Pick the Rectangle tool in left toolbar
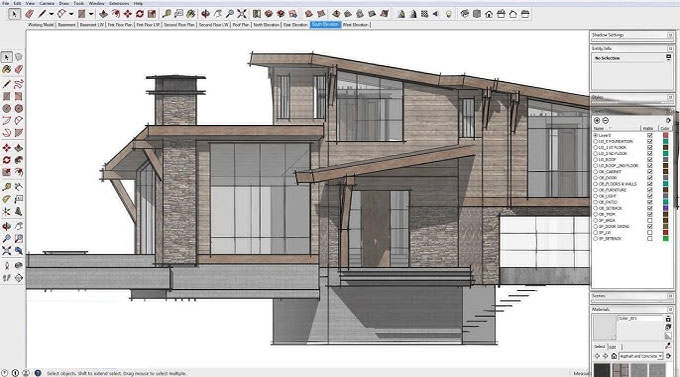 pos(7,96)
